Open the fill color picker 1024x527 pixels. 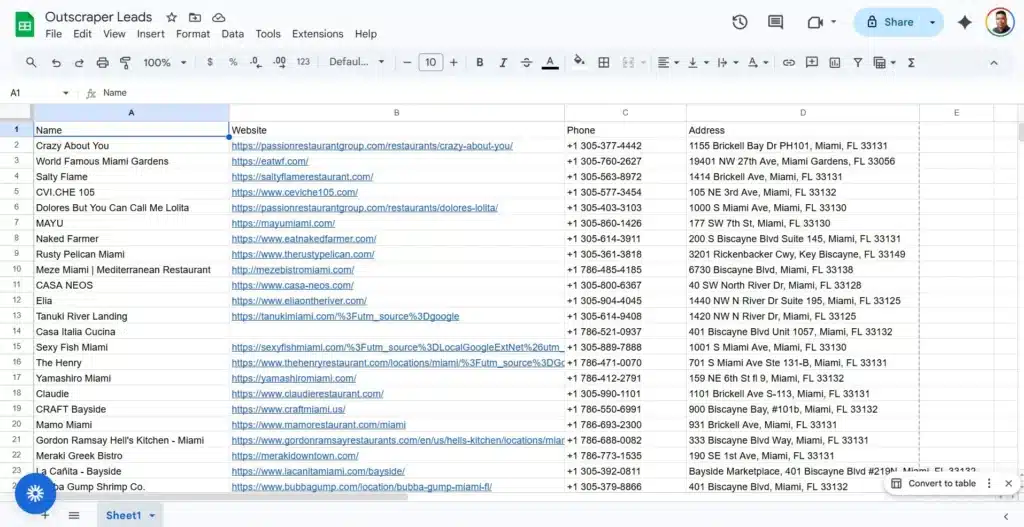(579, 61)
